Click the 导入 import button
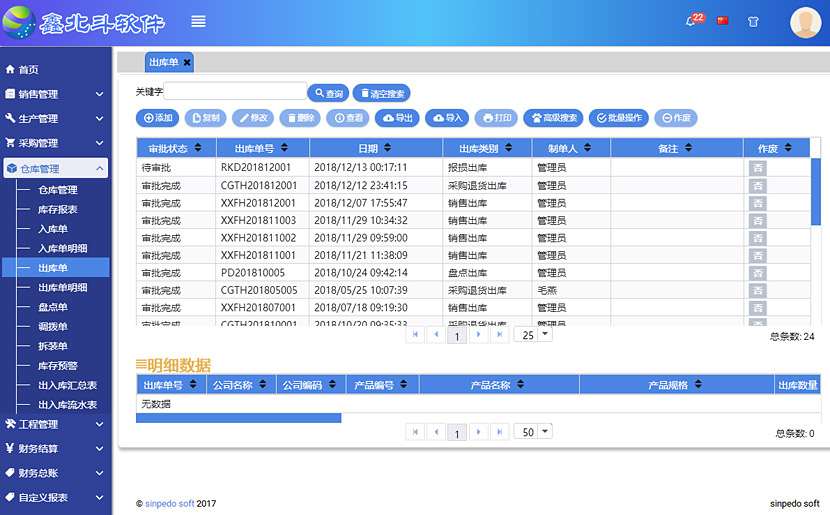 pos(447,118)
